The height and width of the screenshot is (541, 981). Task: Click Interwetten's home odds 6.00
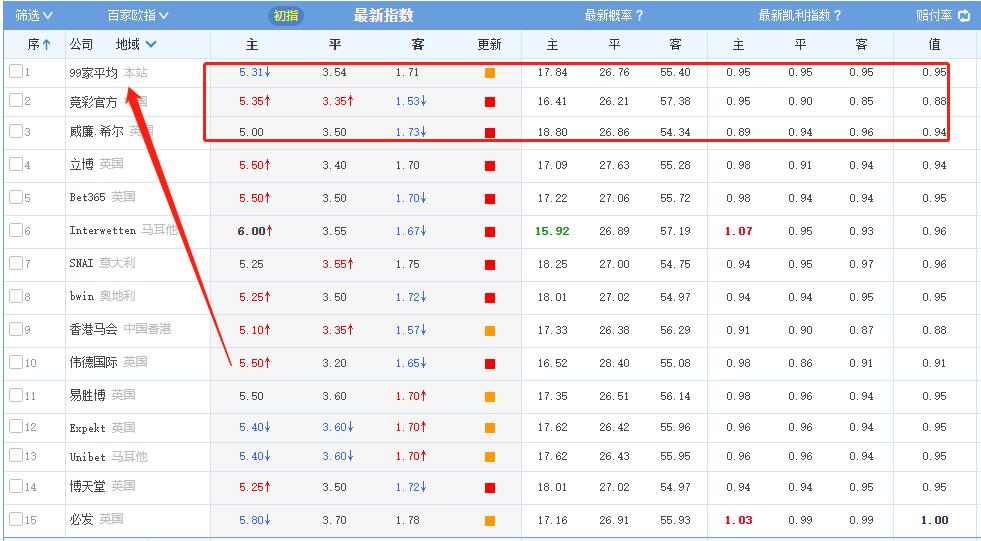252,231
